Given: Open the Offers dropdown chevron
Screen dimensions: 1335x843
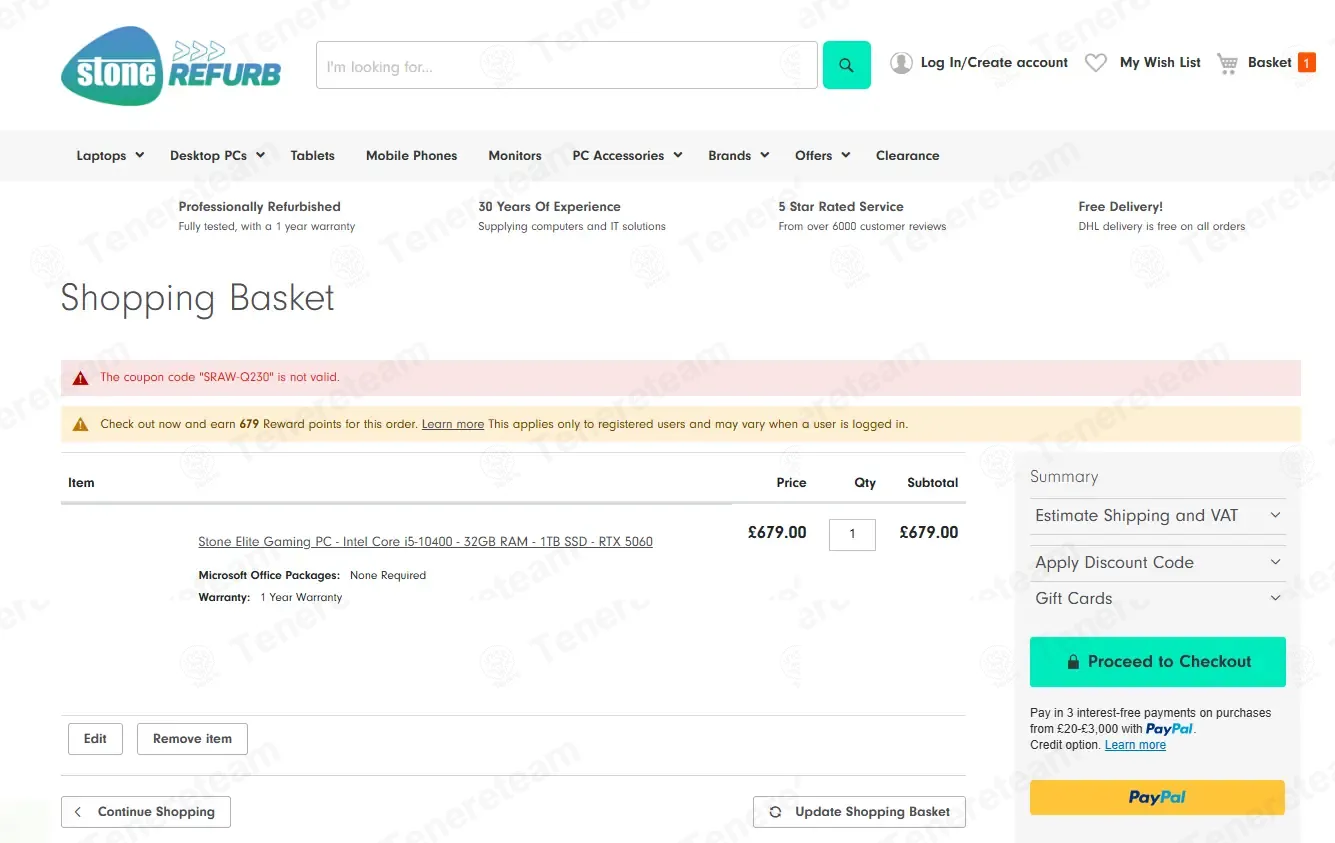Looking at the screenshot, I should point(845,155).
